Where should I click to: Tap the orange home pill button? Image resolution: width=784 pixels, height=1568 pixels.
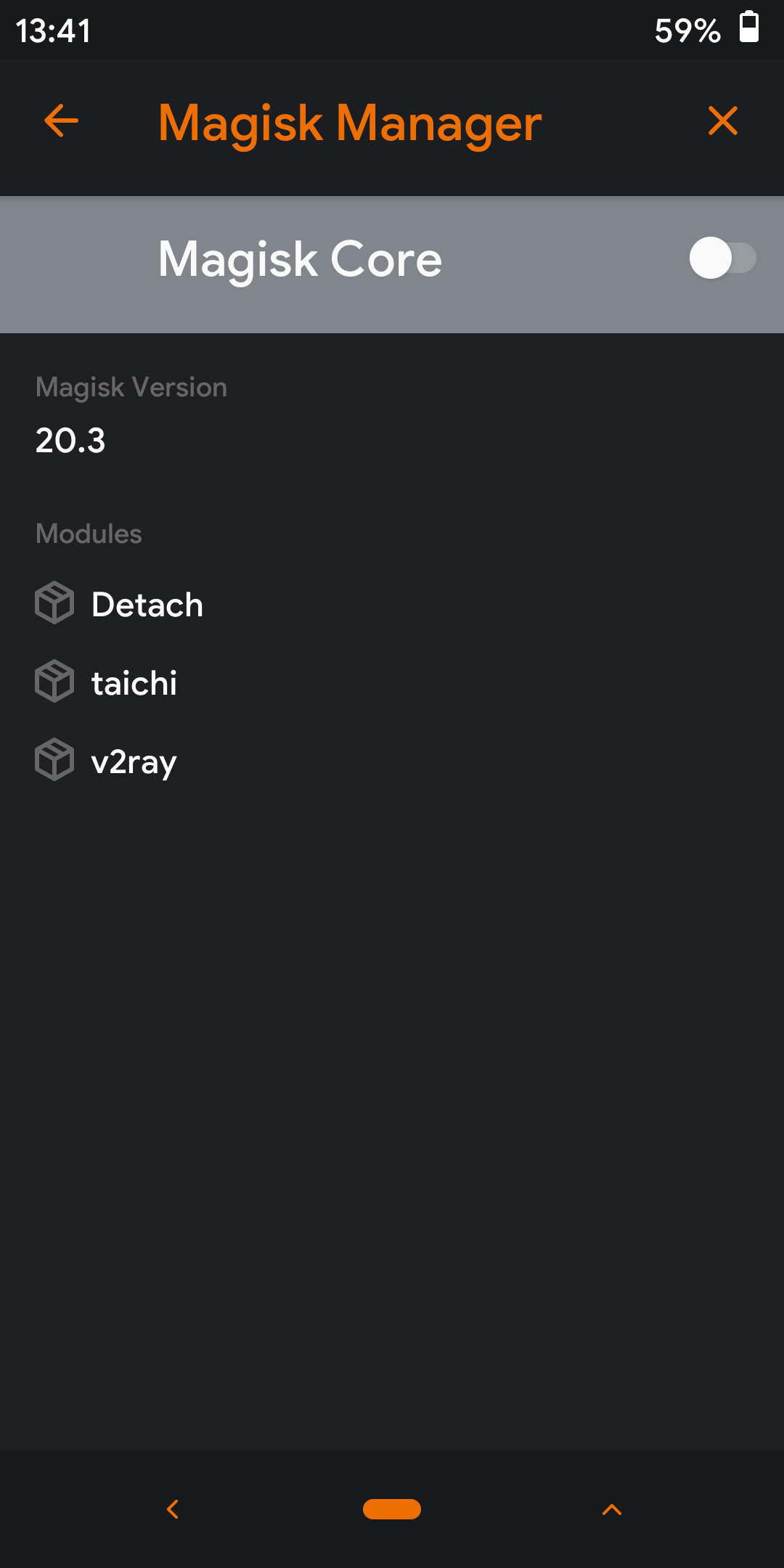point(392,1509)
